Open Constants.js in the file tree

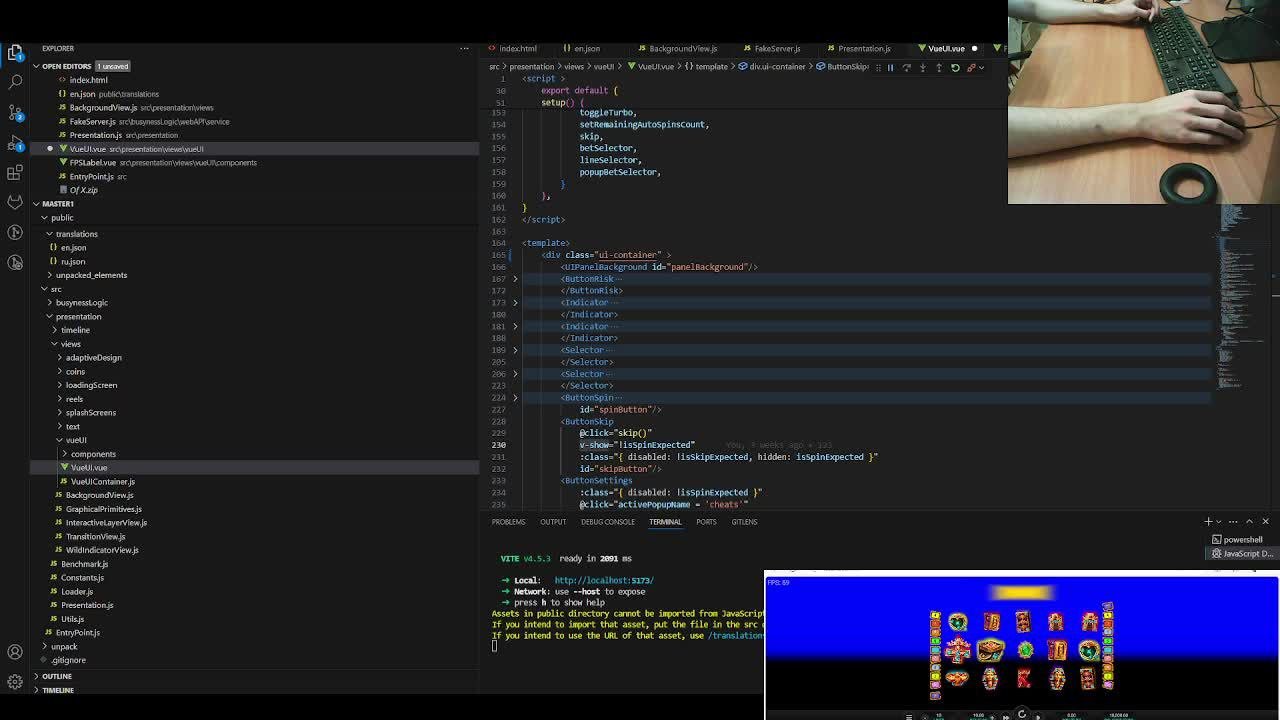(82, 577)
